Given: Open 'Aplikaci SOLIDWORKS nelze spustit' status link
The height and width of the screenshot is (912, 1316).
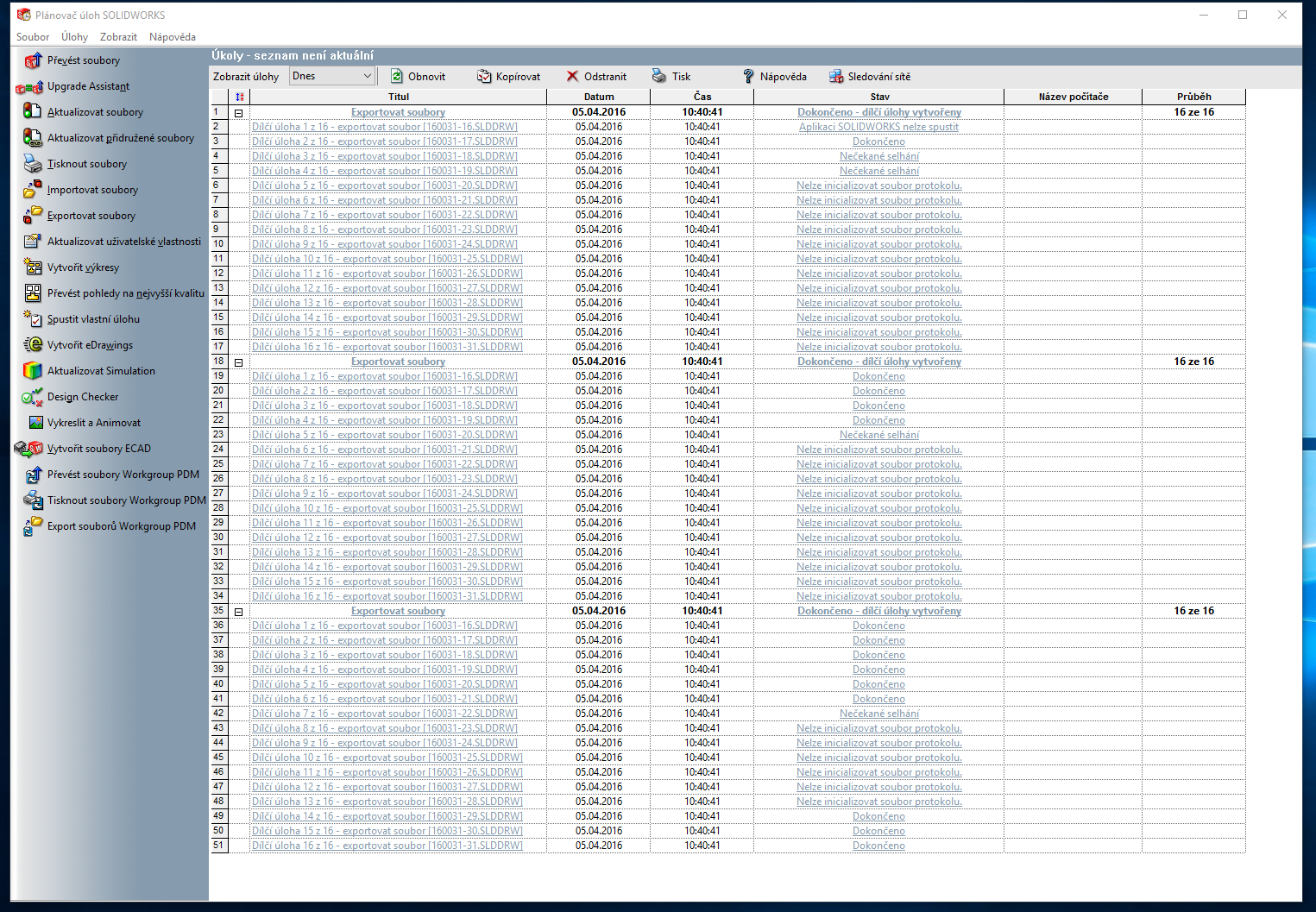Looking at the screenshot, I should click(x=878, y=127).
